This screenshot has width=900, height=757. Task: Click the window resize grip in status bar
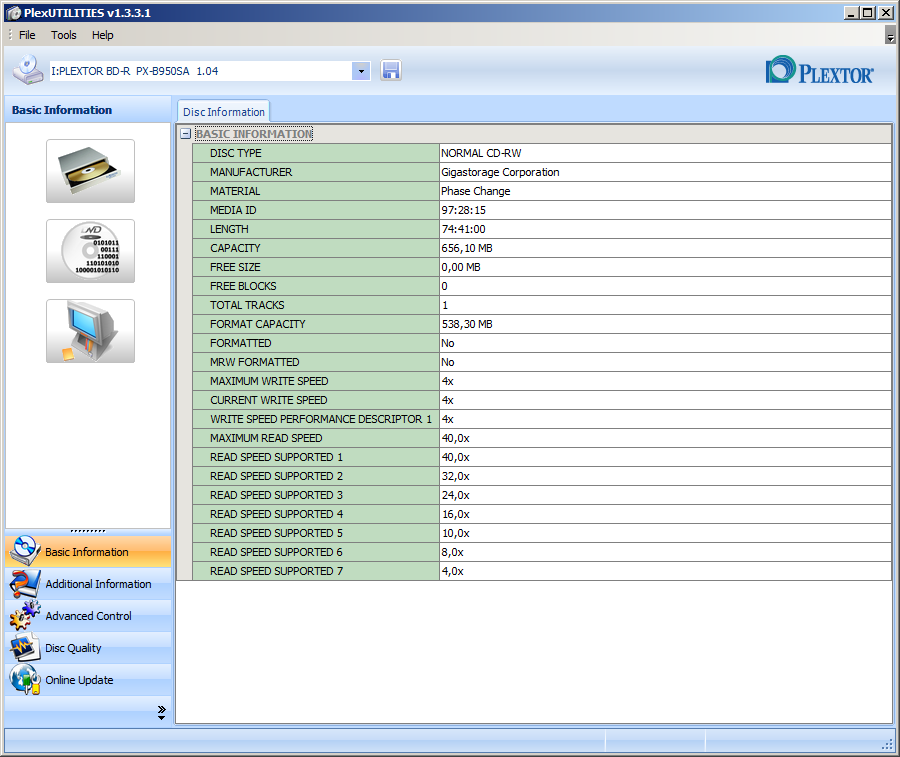888,744
